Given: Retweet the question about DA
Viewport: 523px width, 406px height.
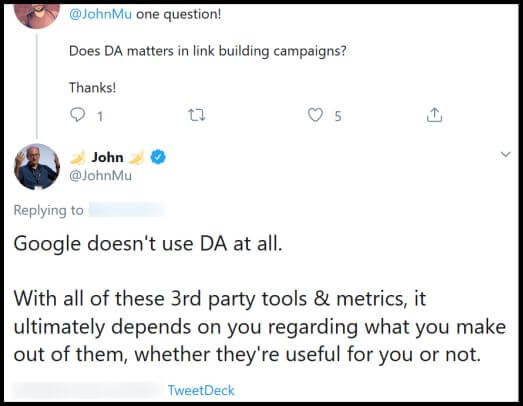Looking at the screenshot, I should coord(197,115).
